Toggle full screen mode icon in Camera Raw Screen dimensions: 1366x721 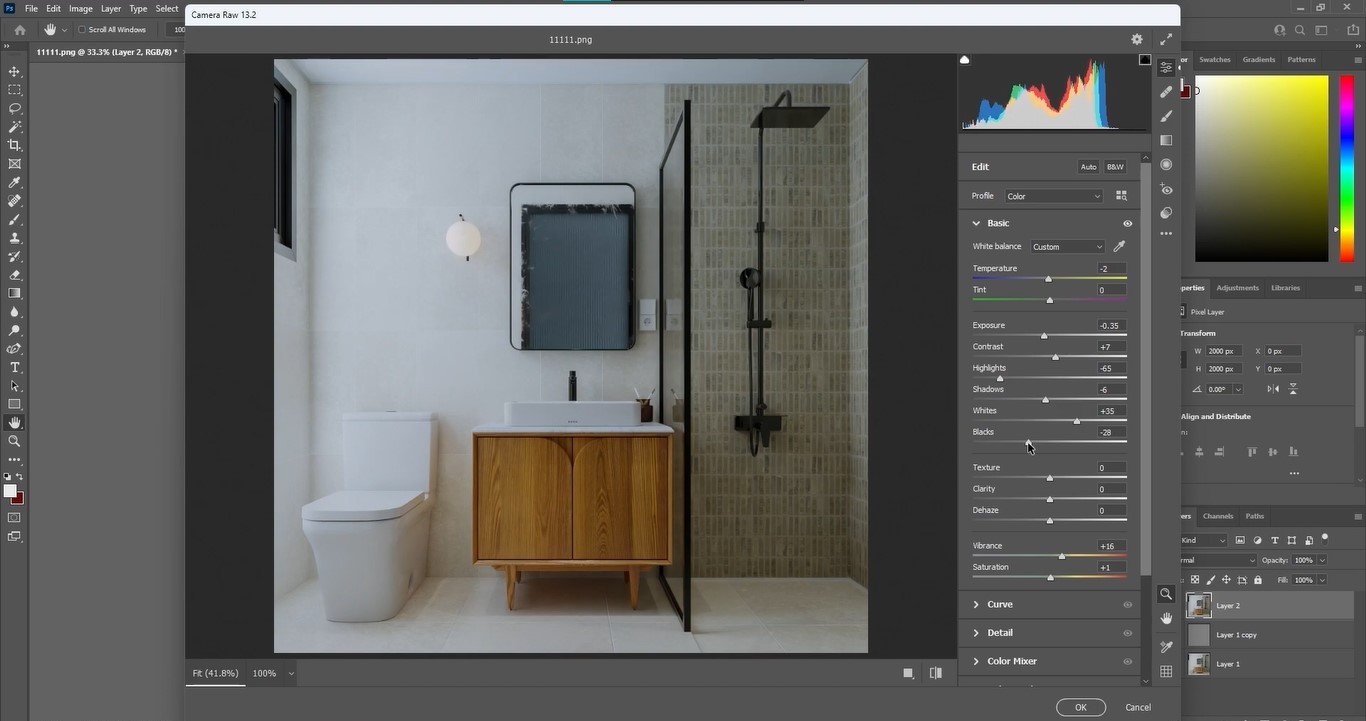(x=1166, y=39)
